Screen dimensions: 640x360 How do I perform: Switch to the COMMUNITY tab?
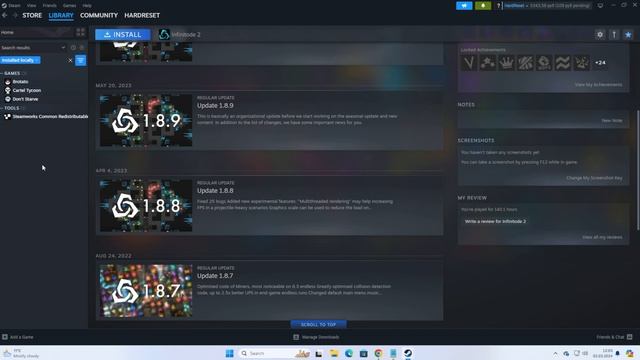tap(99, 16)
